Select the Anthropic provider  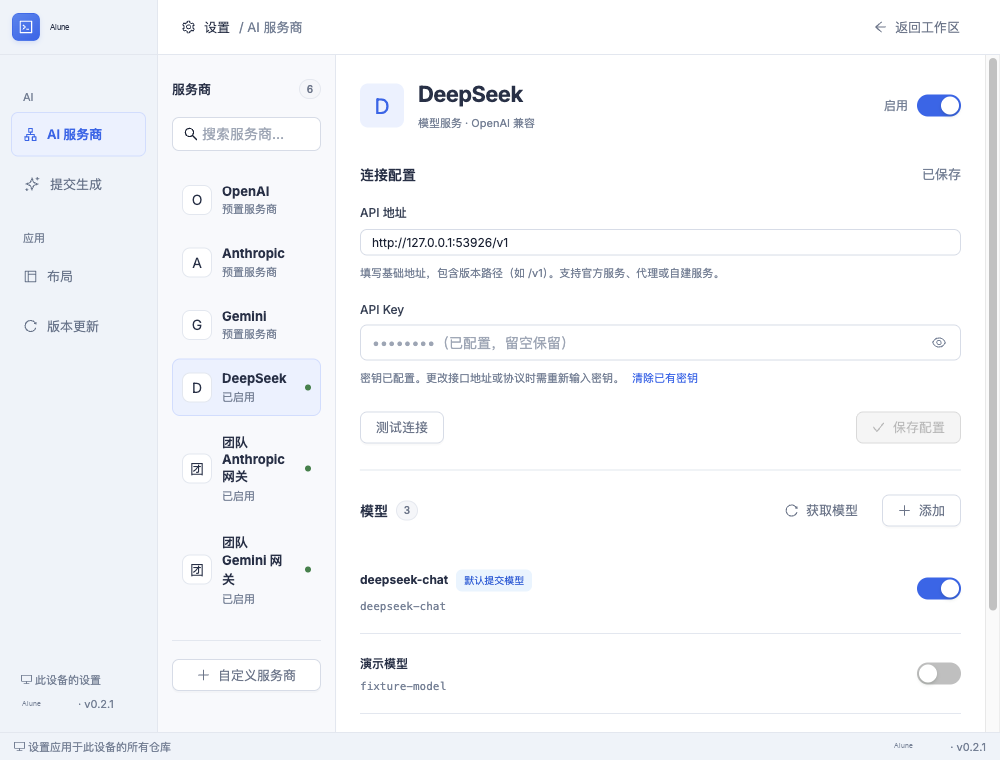pyautogui.click(x=246, y=263)
